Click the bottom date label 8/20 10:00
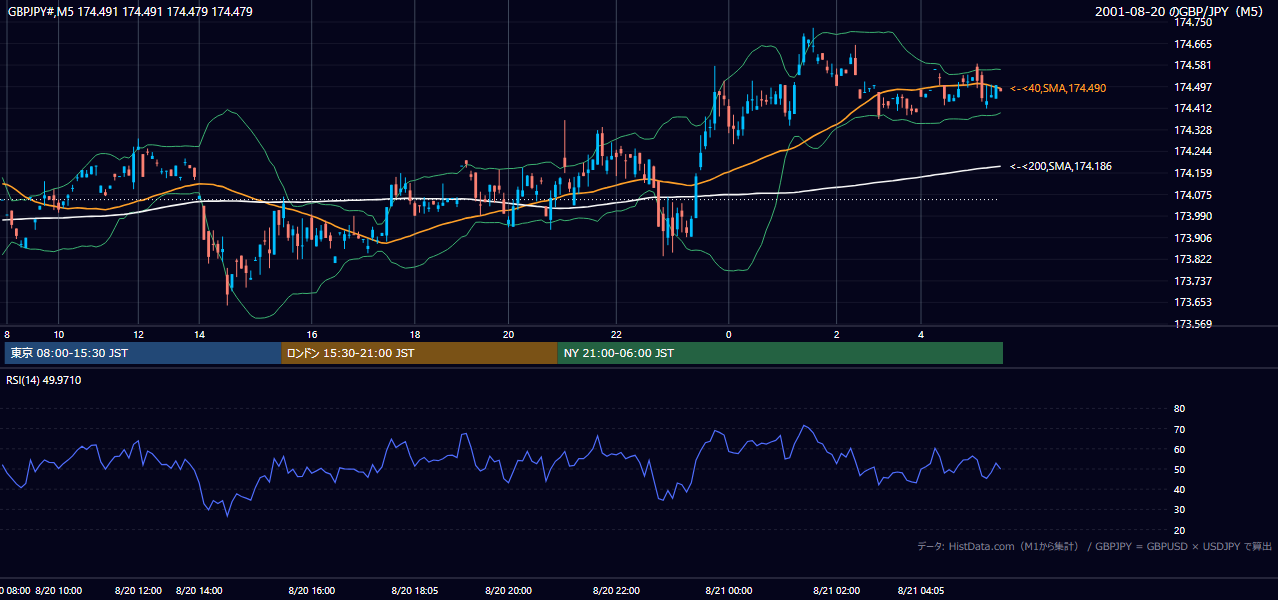Screen dimensions: 1278x600 59,591
